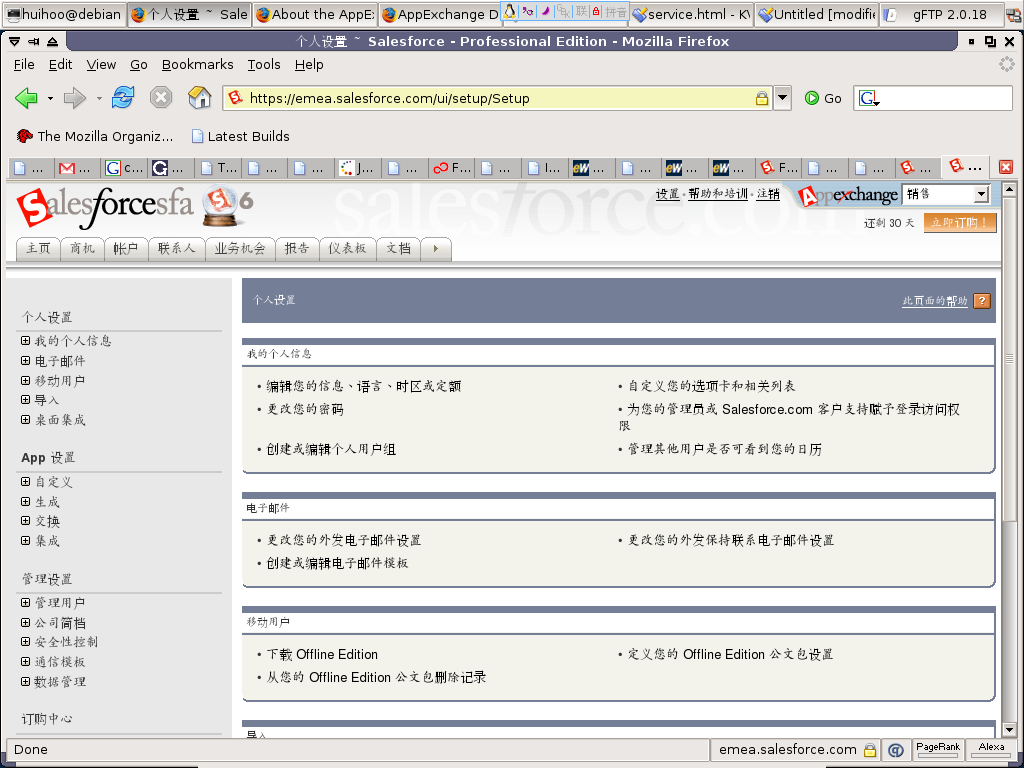
Task: Open the Back button history dropdown
Action: pos(50,99)
